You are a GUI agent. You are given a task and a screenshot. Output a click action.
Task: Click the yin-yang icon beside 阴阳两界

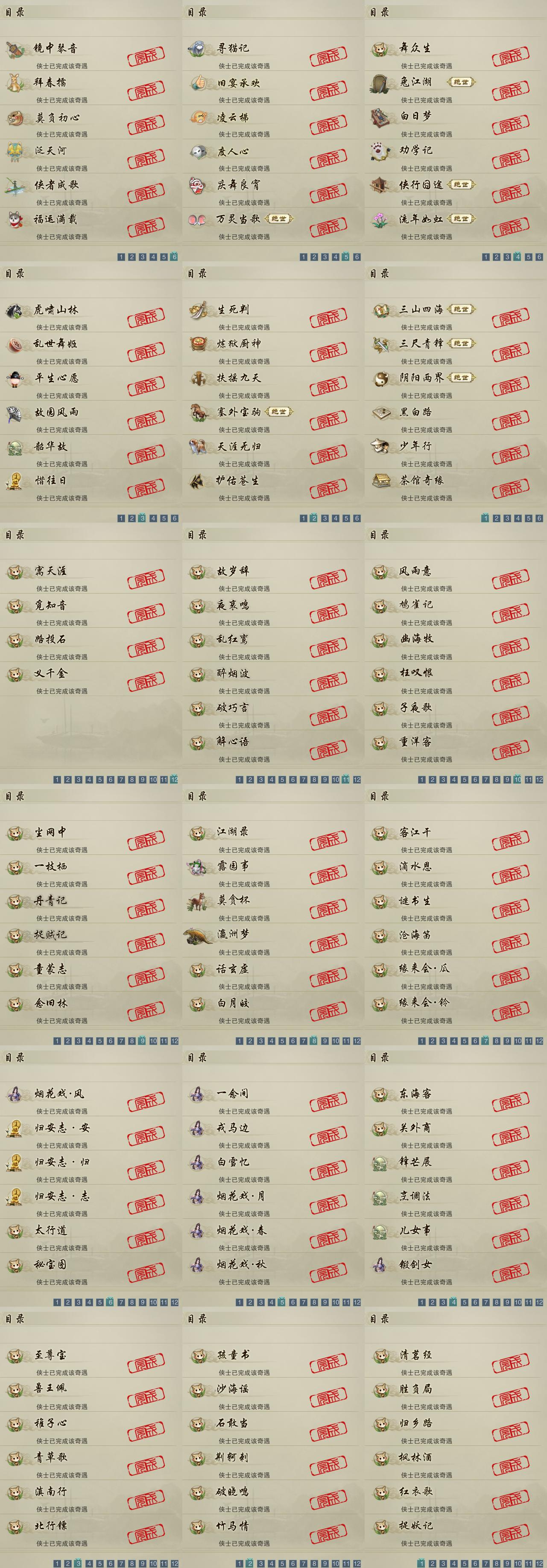point(380,378)
